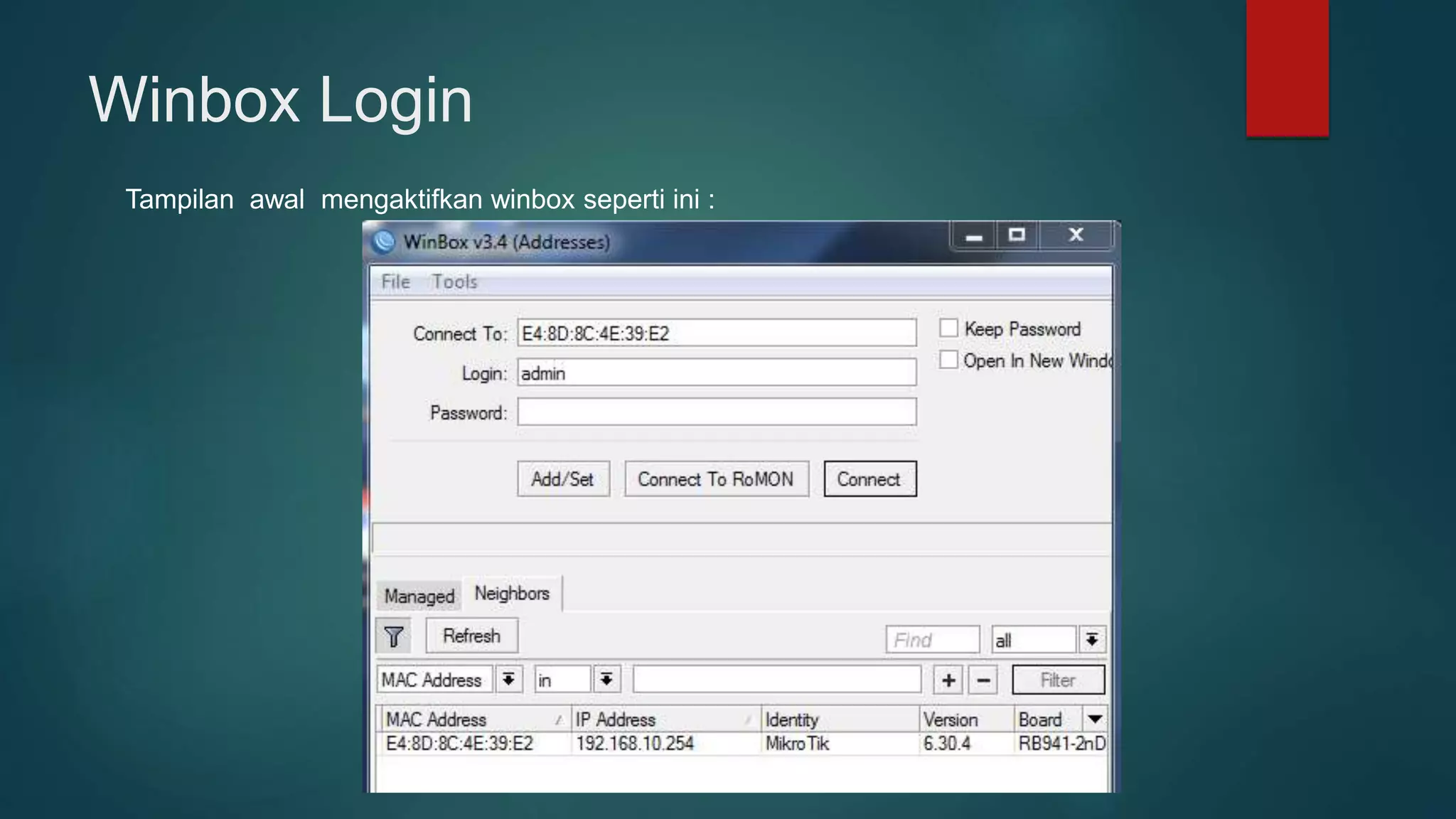Click the Find search box
The width and height of the screenshot is (1456, 819).
(x=933, y=640)
